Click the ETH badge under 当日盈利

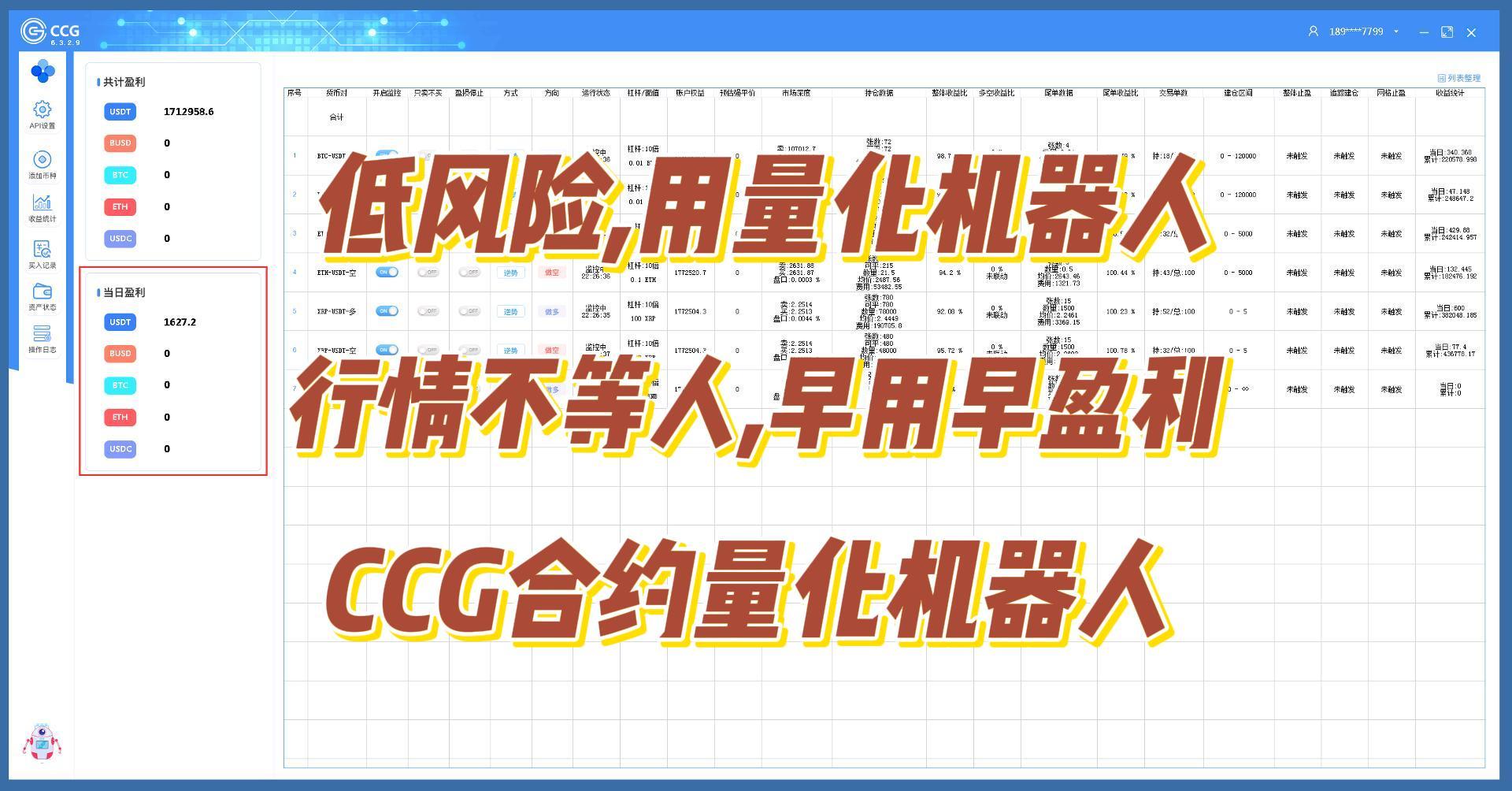[120, 417]
